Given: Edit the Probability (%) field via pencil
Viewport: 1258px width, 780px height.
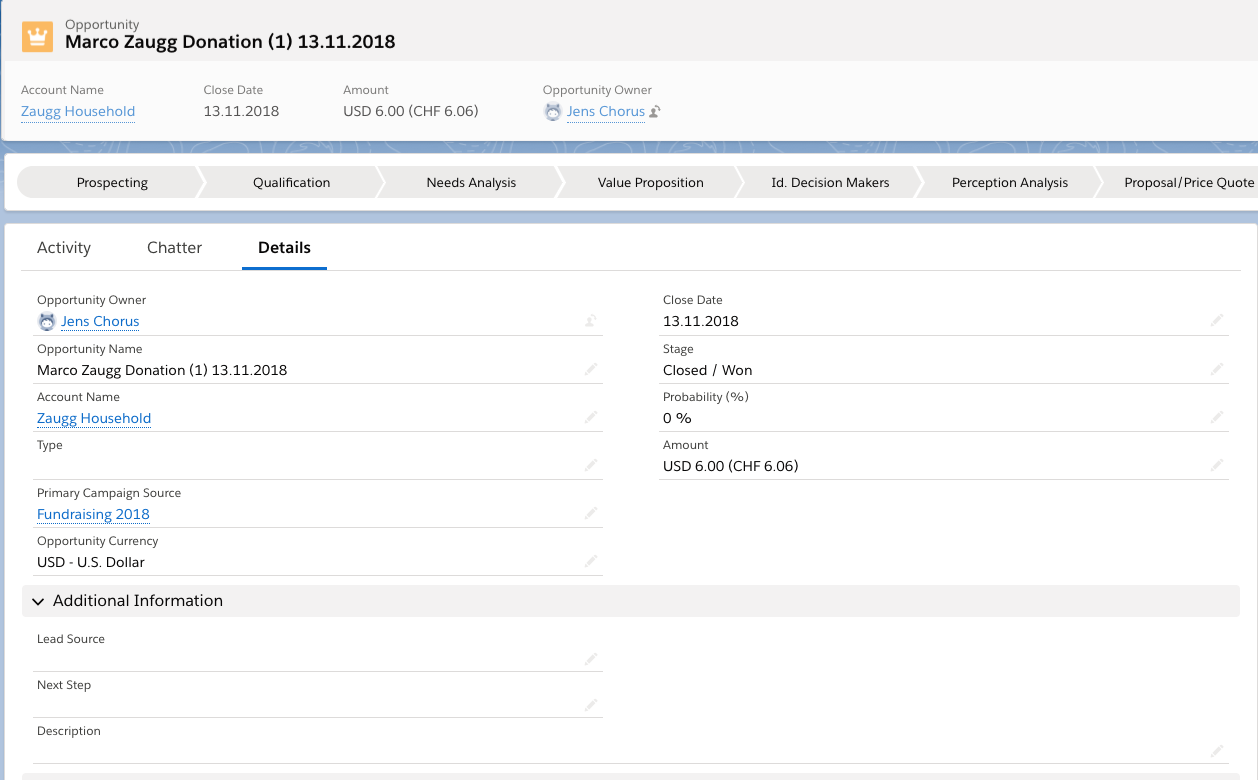Looking at the screenshot, I should (1217, 418).
